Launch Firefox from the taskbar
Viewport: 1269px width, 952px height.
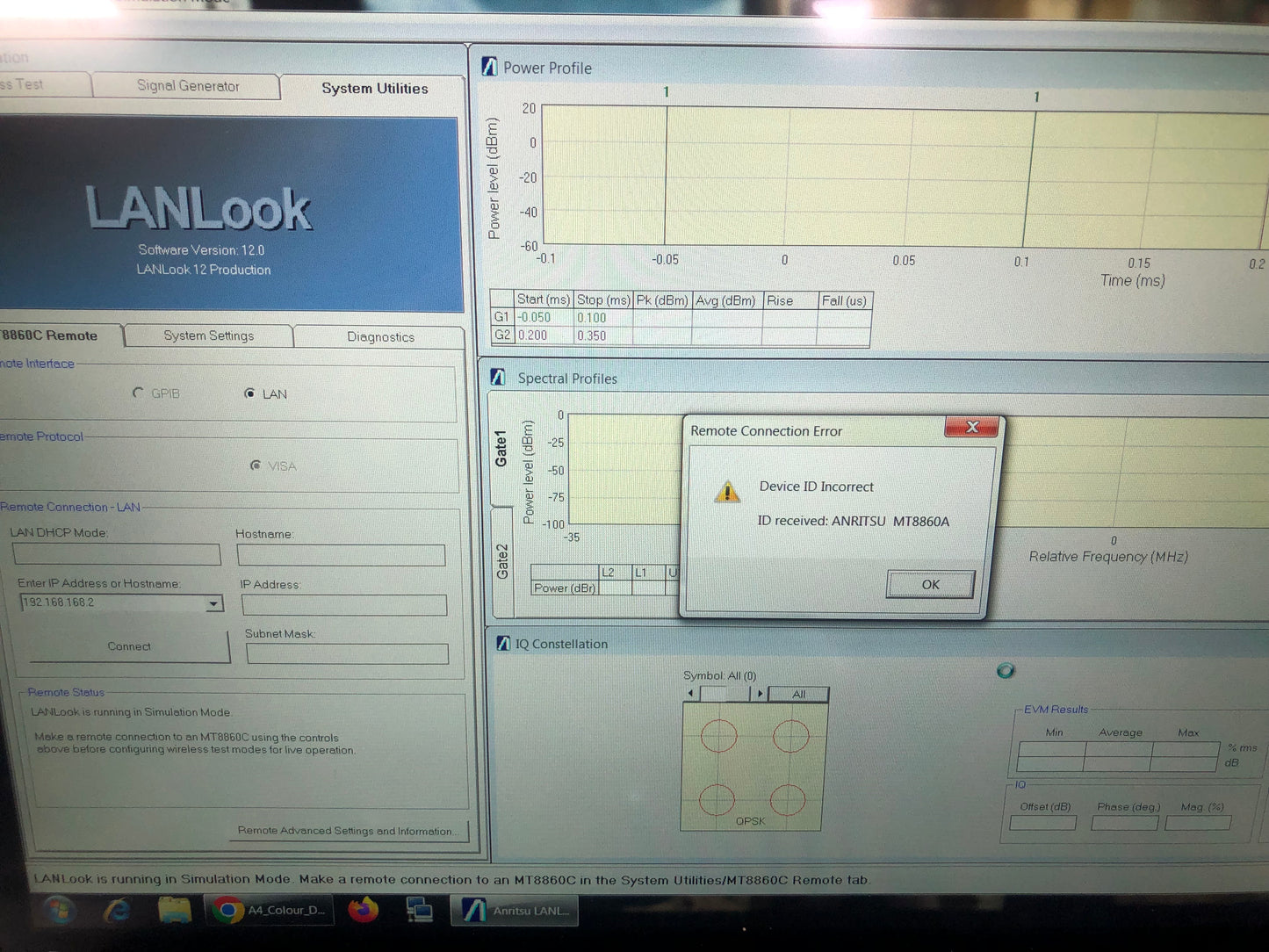point(363,911)
